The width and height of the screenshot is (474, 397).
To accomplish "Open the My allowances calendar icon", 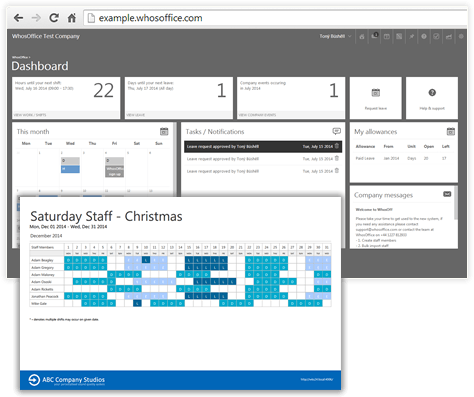I will click(x=451, y=131).
